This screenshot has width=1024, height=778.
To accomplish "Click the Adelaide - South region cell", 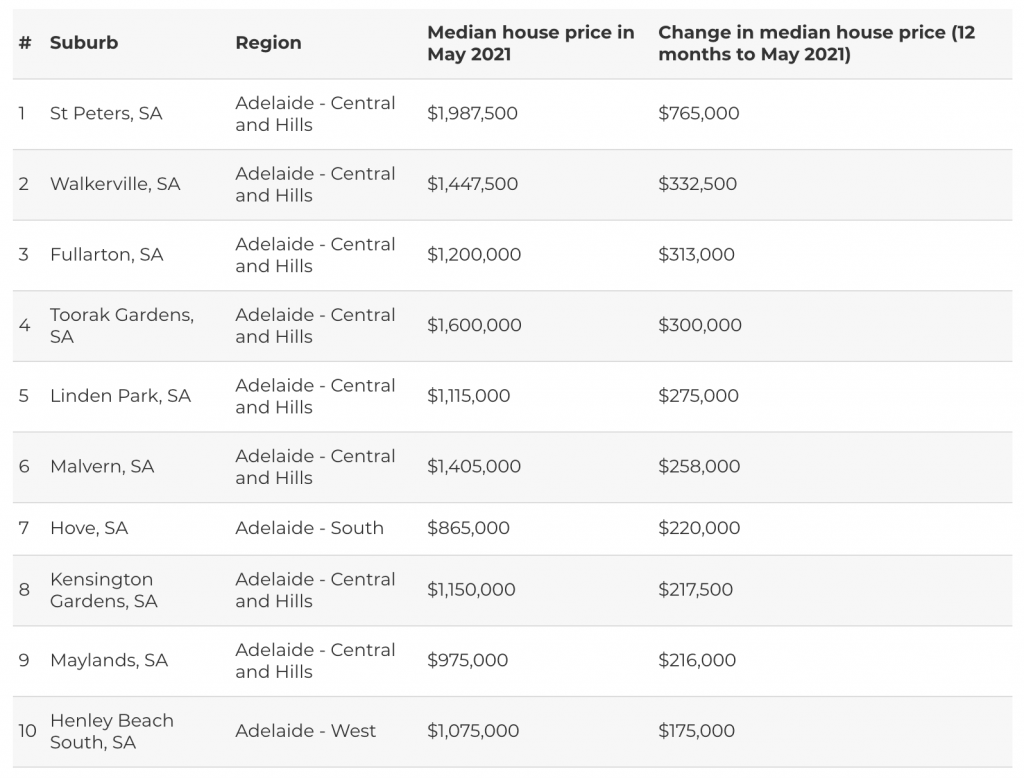I will (310, 528).
